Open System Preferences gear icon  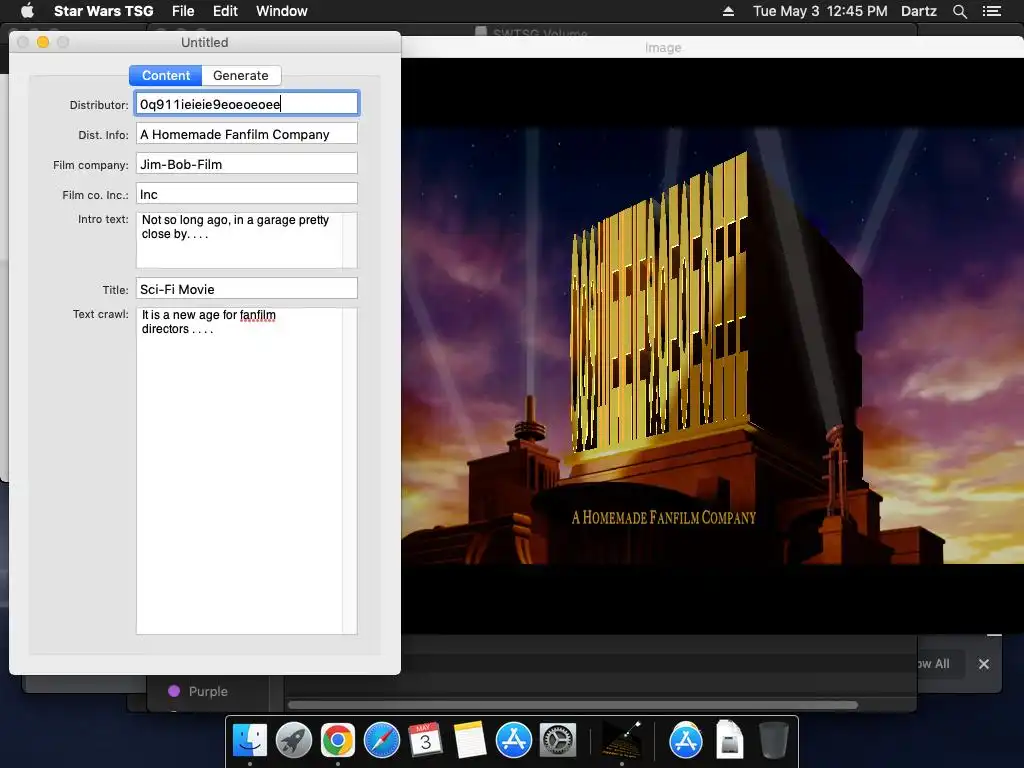click(x=558, y=741)
